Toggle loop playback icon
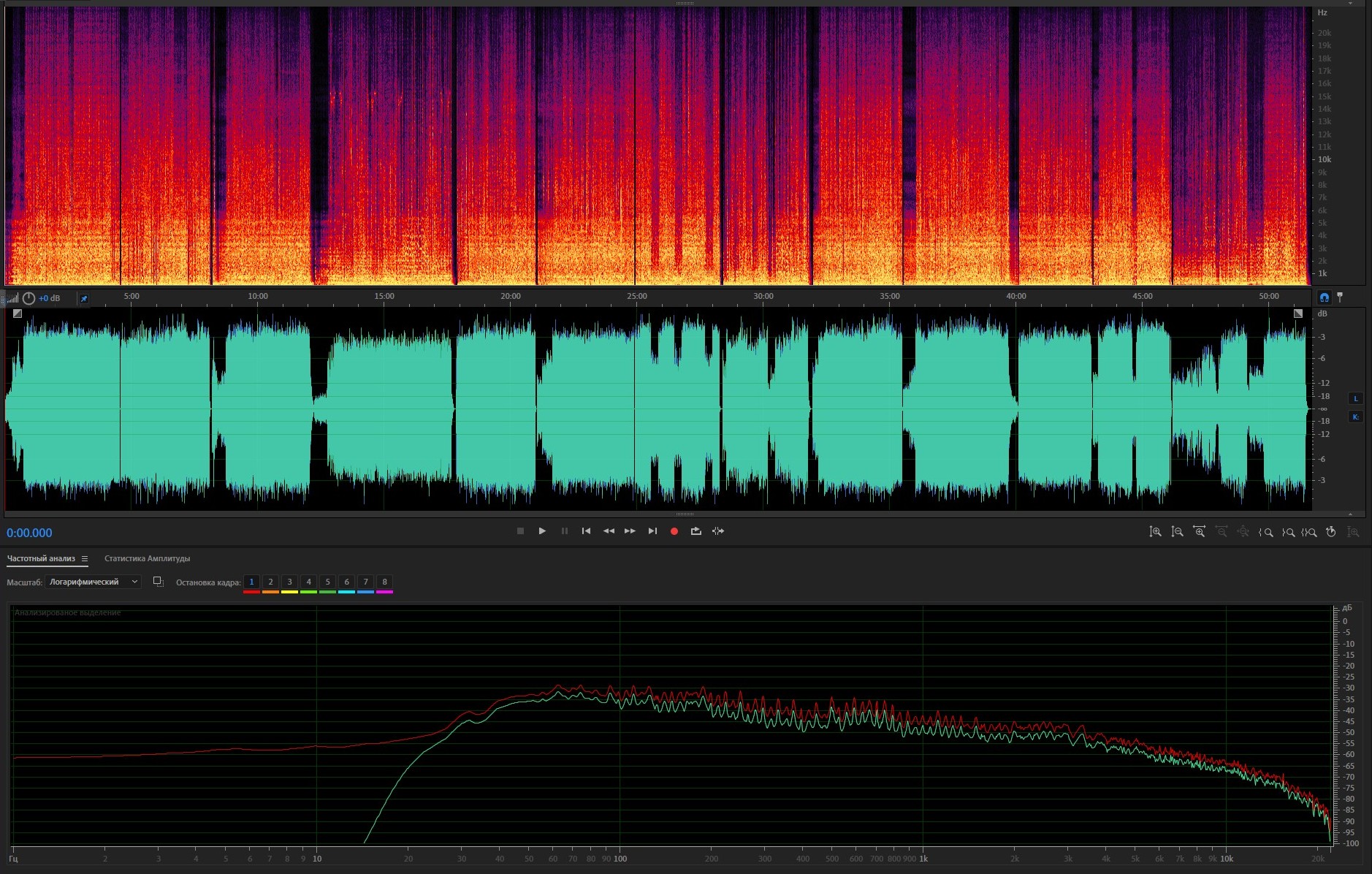Image resolution: width=1372 pixels, height=874 pixels. click(x=695, y=531)
